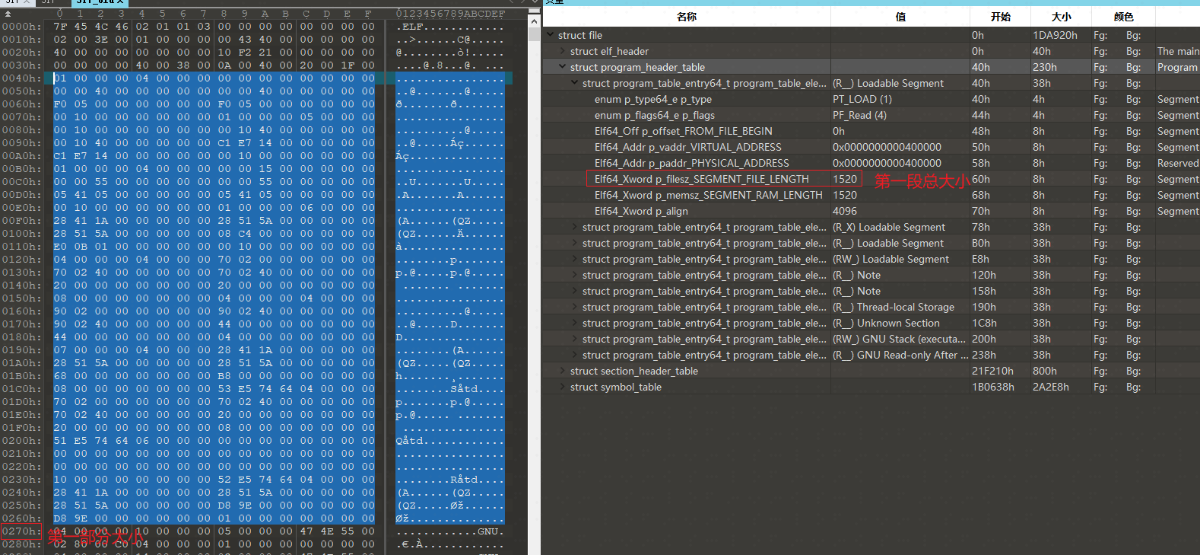Click the '0123456789ABCDEF' ASCII ruler header
The width and height of the screenshot is (1200, 555).
450,13
